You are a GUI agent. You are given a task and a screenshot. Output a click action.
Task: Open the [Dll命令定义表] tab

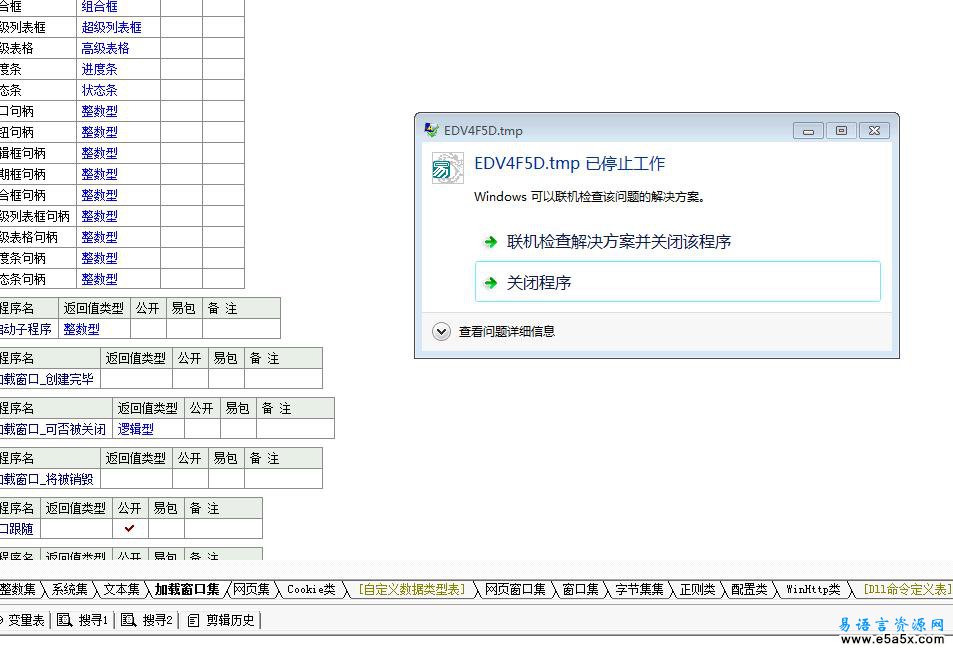coord(906,589)
